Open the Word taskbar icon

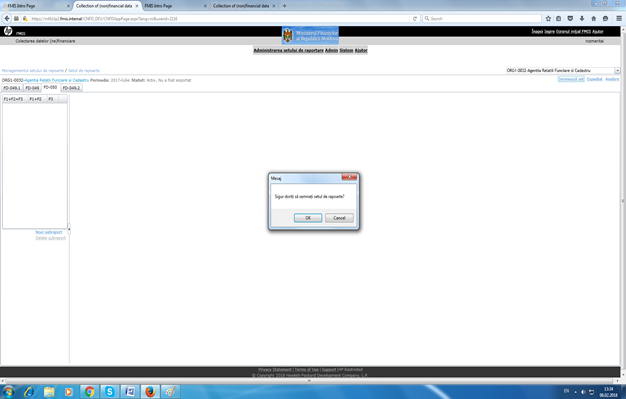tap(130, 392)
